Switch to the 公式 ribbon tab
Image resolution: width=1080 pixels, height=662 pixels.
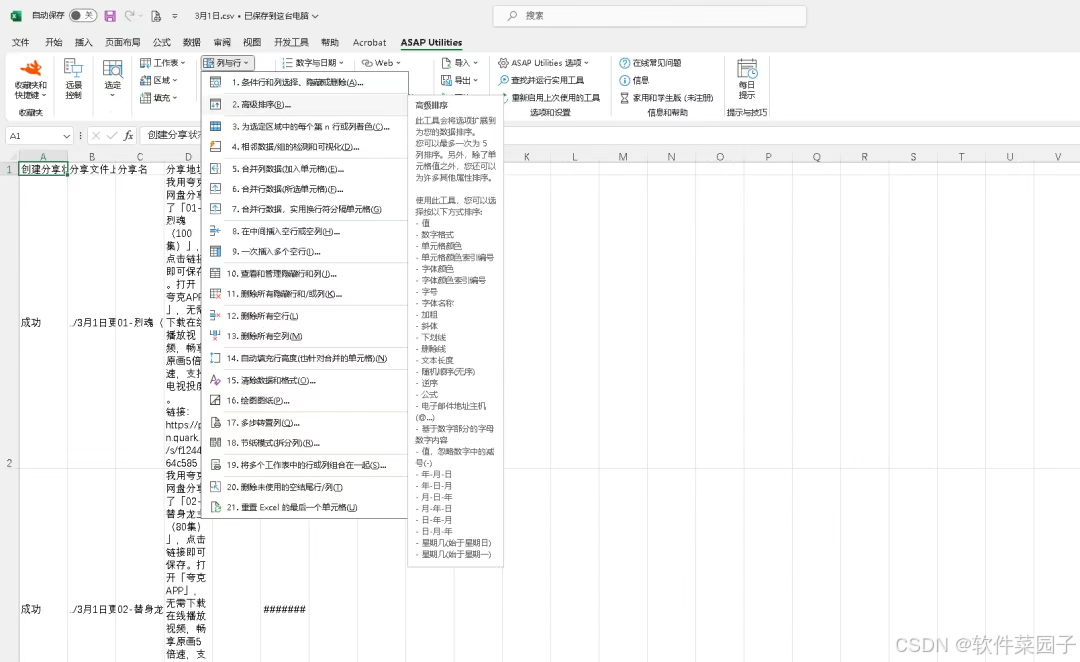click(162, 42)
